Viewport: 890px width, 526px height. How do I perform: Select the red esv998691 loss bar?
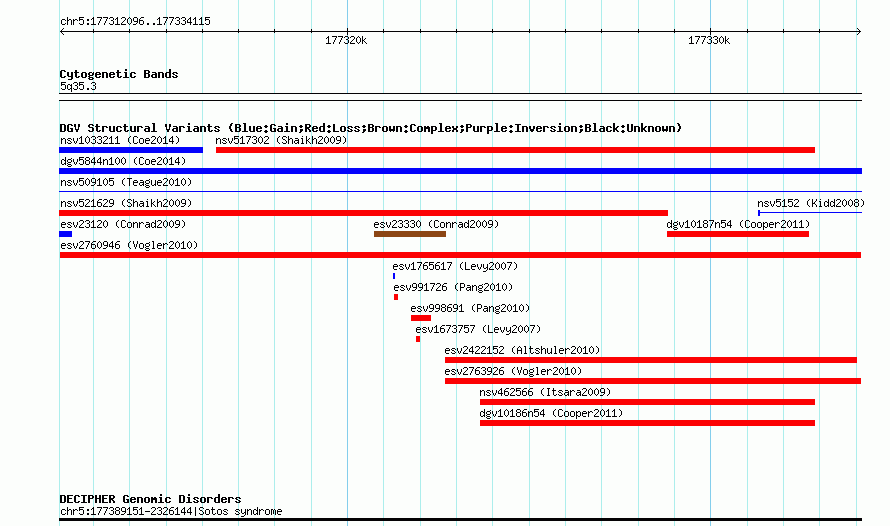click(421, 318)
